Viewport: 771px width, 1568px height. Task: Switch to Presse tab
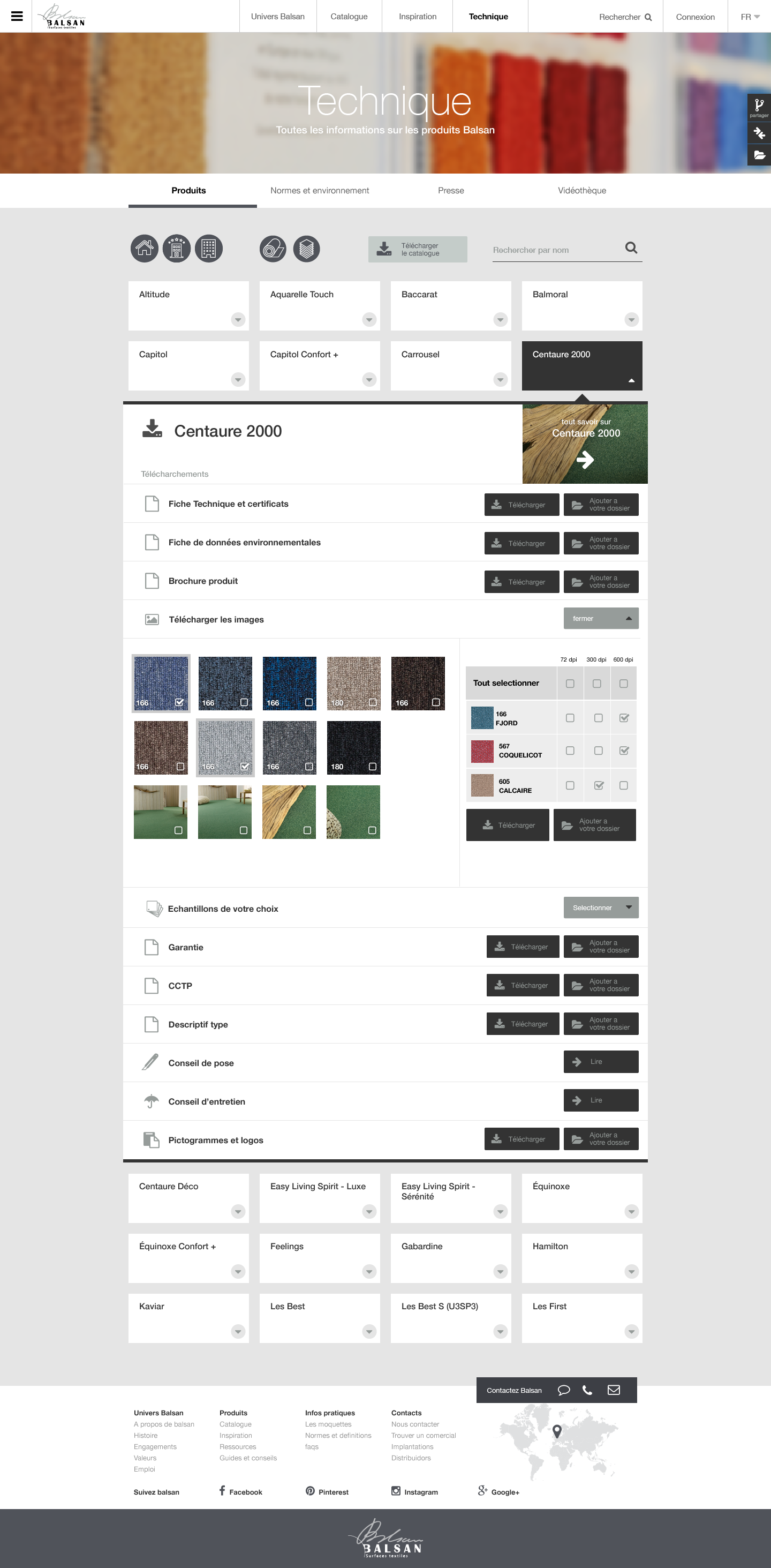451,191
